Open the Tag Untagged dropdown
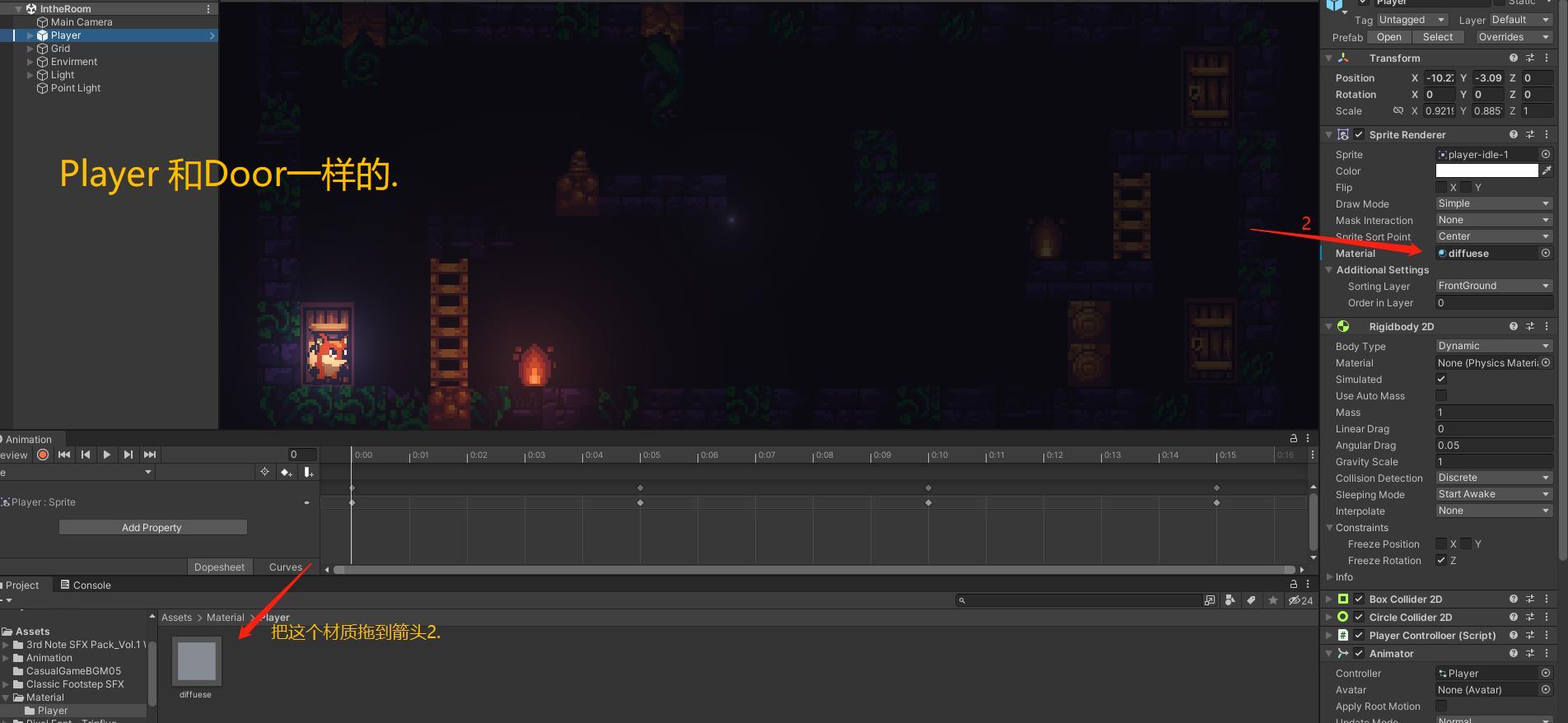 pyautogui.click(x=1412, y=20)
